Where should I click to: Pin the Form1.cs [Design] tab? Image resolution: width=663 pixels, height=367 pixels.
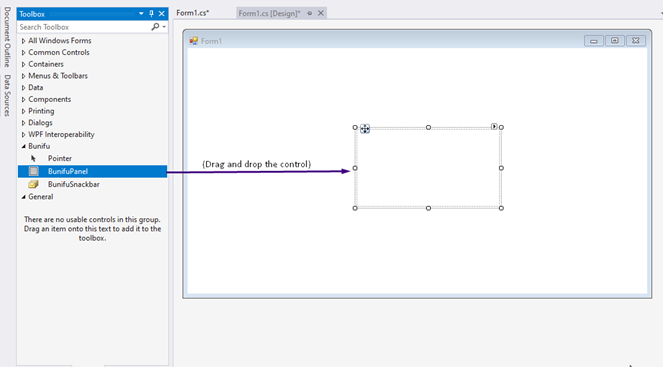[x=310, y=14]
